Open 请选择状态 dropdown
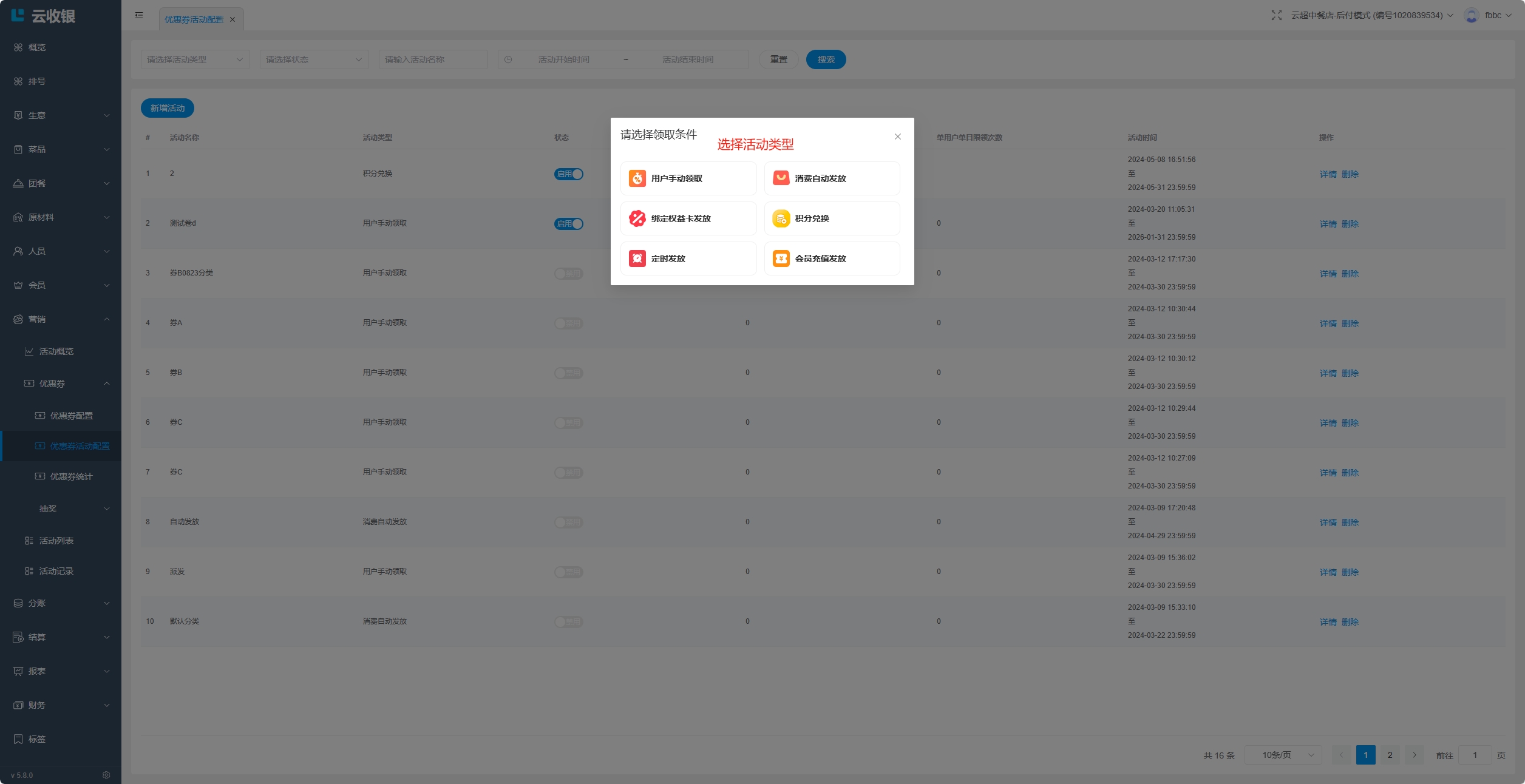The height and width of the screenshot is (784, 1525). tap(314, 59)
